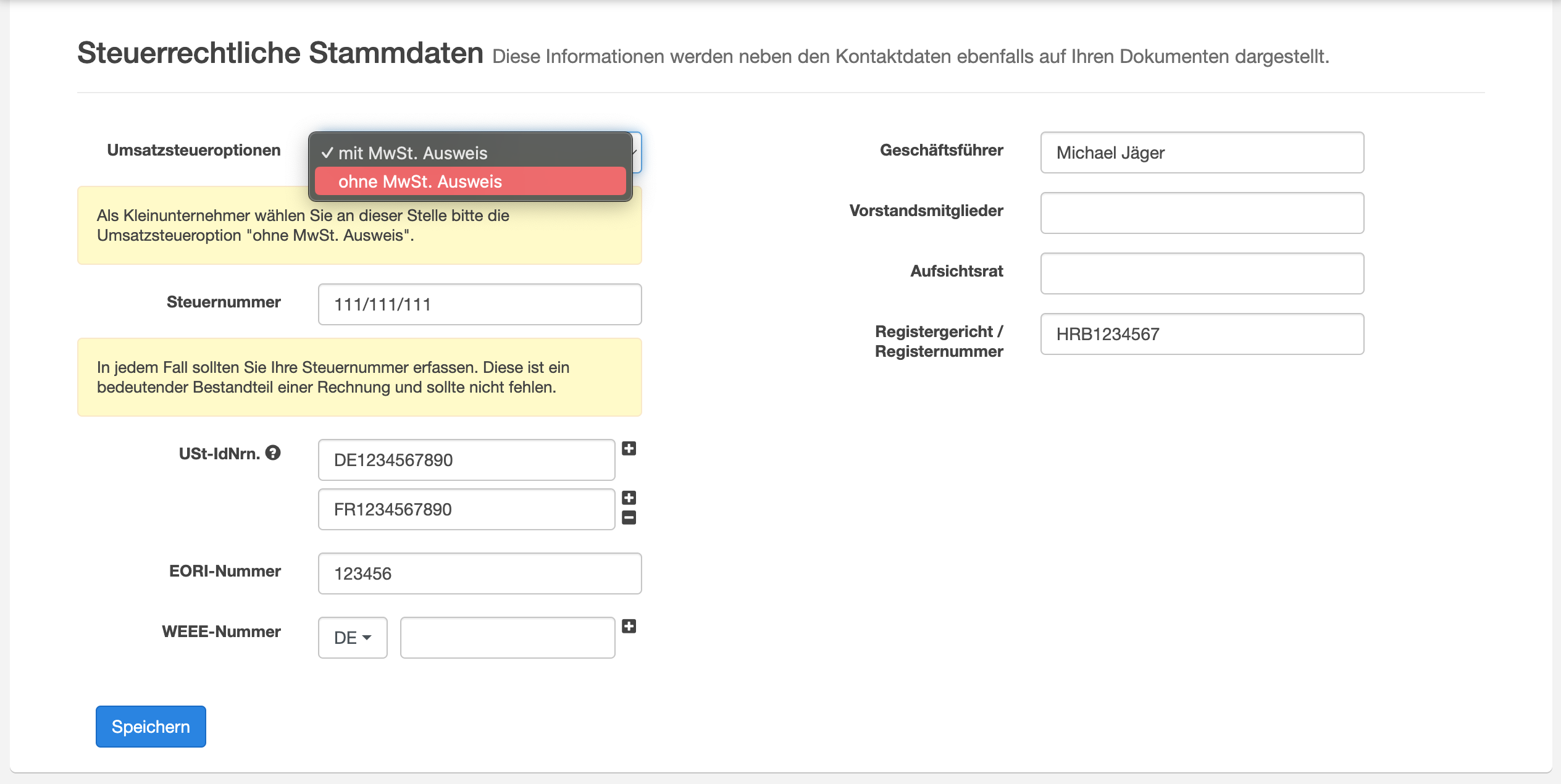Viewport: 1561px width, 784px height.
Task: Click the Vorstandsmitglieder input field
Action: 1202,213
